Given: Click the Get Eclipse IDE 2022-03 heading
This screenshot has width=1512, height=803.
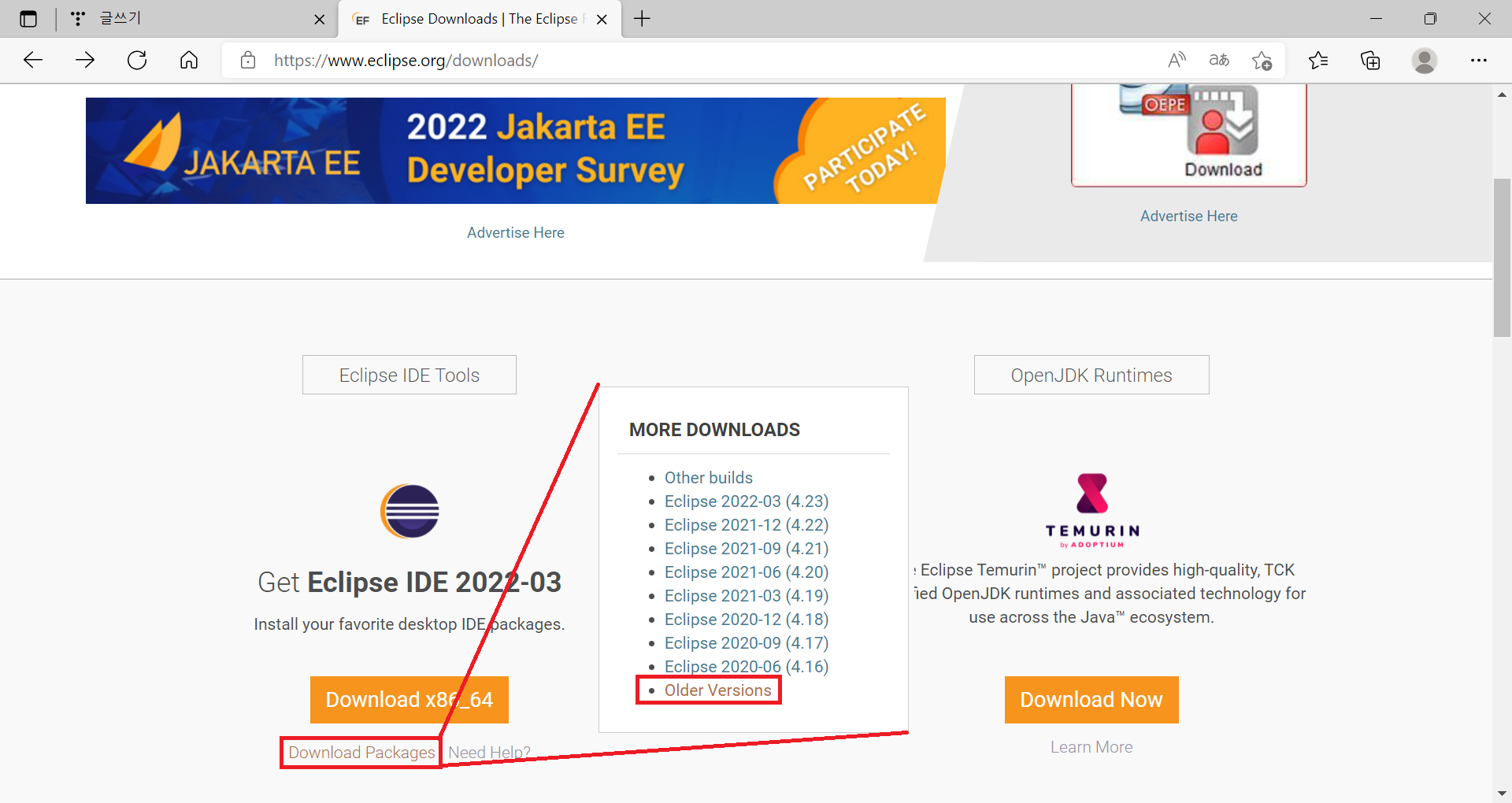Looking at the screenshot, I should [409, 583].
